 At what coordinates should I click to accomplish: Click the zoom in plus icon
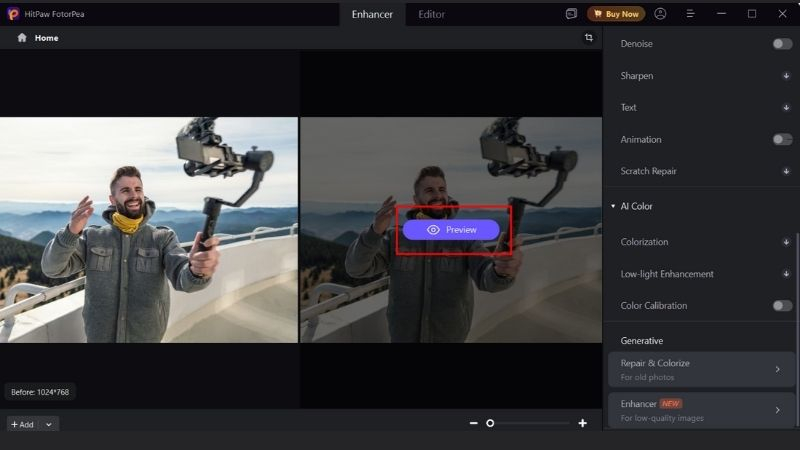pyautogui.click(x=582, y=423)
